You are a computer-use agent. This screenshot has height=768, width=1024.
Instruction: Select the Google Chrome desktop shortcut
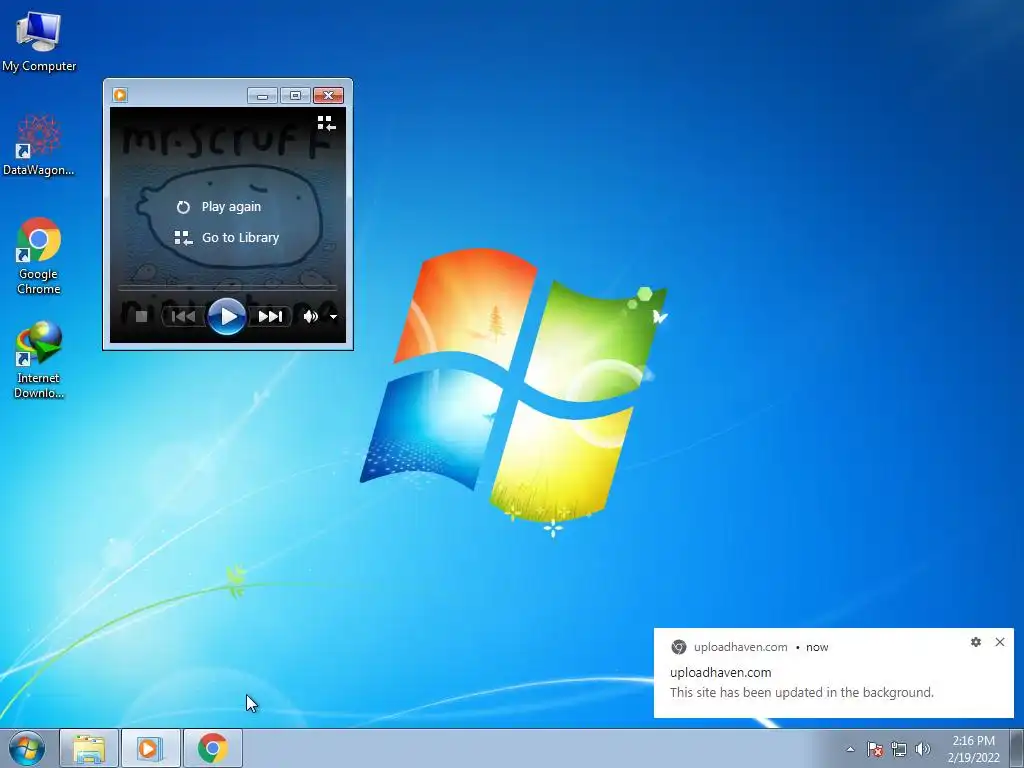[x=39, y=256]
